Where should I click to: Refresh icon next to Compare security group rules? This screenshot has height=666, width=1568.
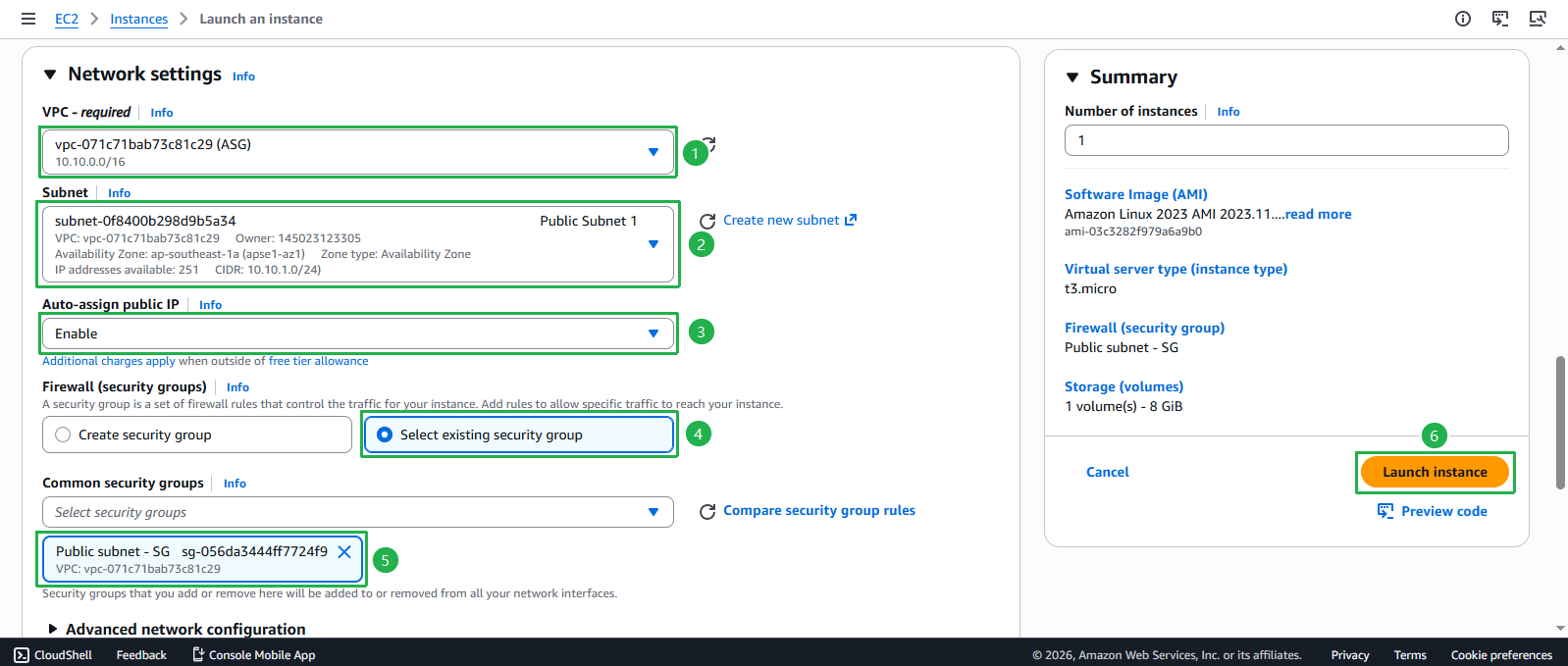(707, 511)
